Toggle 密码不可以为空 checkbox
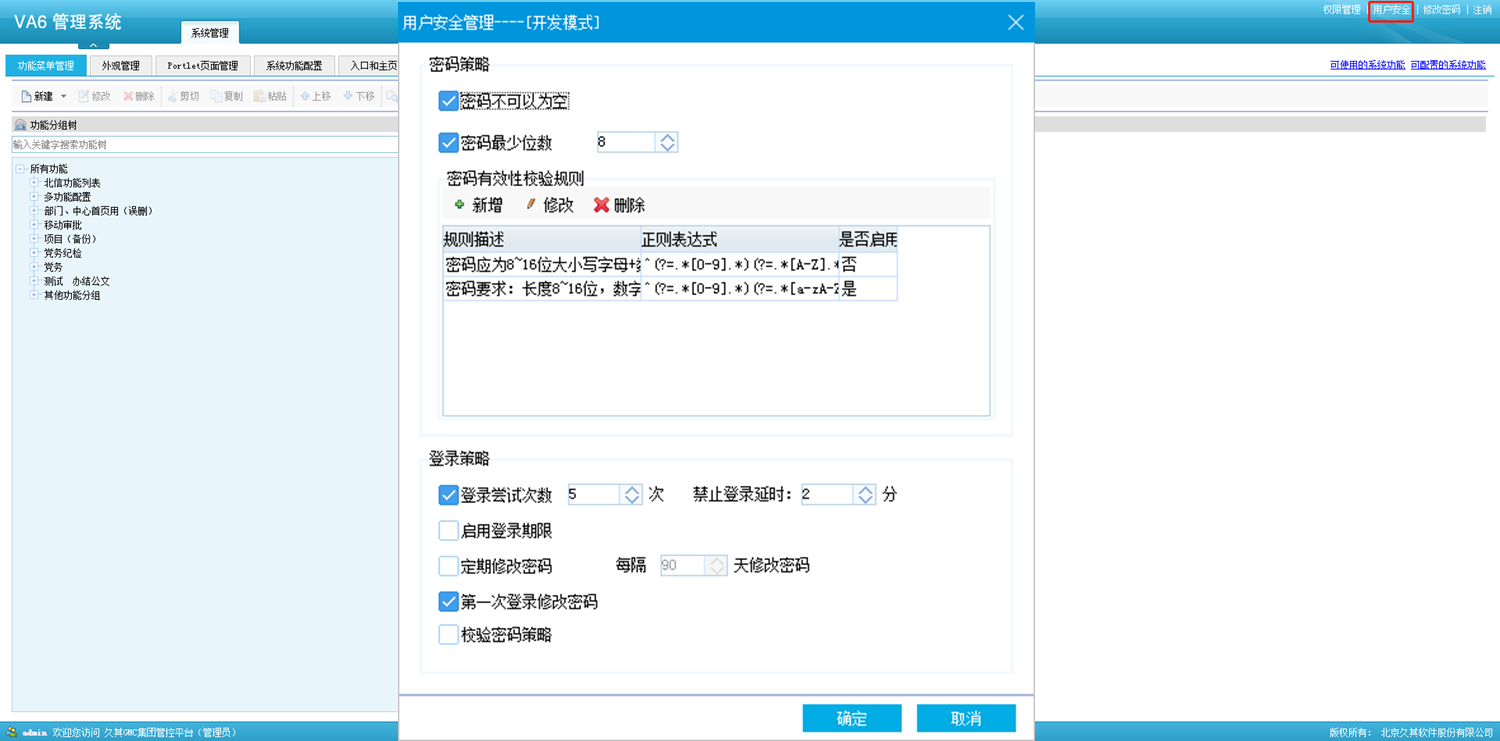 pyautogui.click(x=448, y=101)
